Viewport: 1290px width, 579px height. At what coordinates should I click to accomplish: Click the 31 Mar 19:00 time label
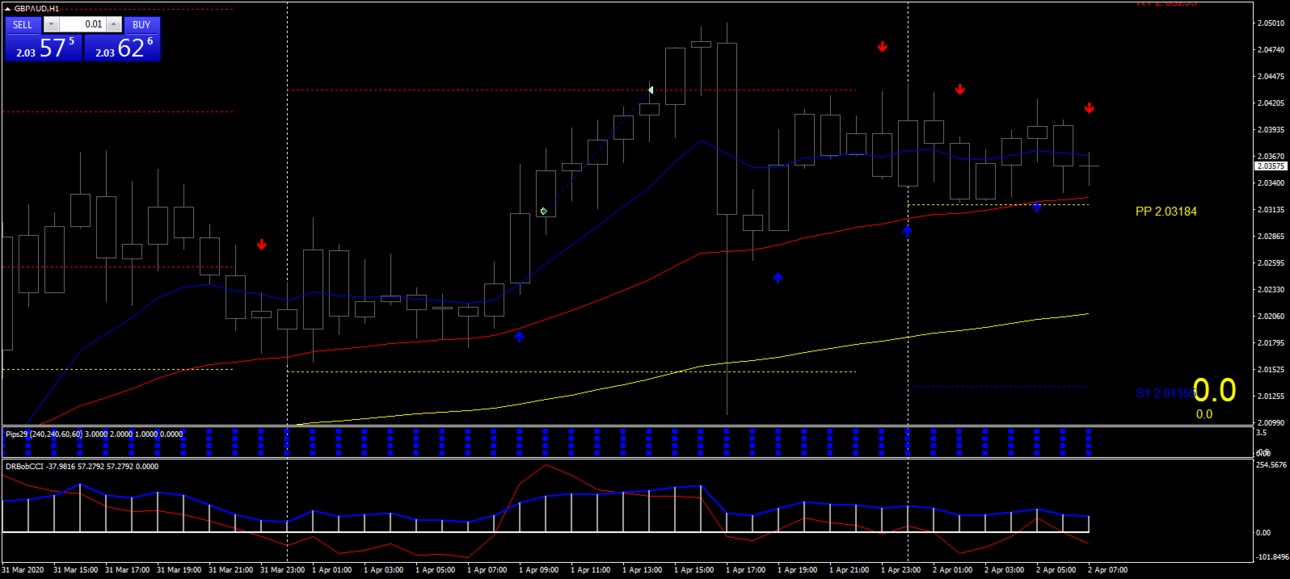click(x=177, y=570)
